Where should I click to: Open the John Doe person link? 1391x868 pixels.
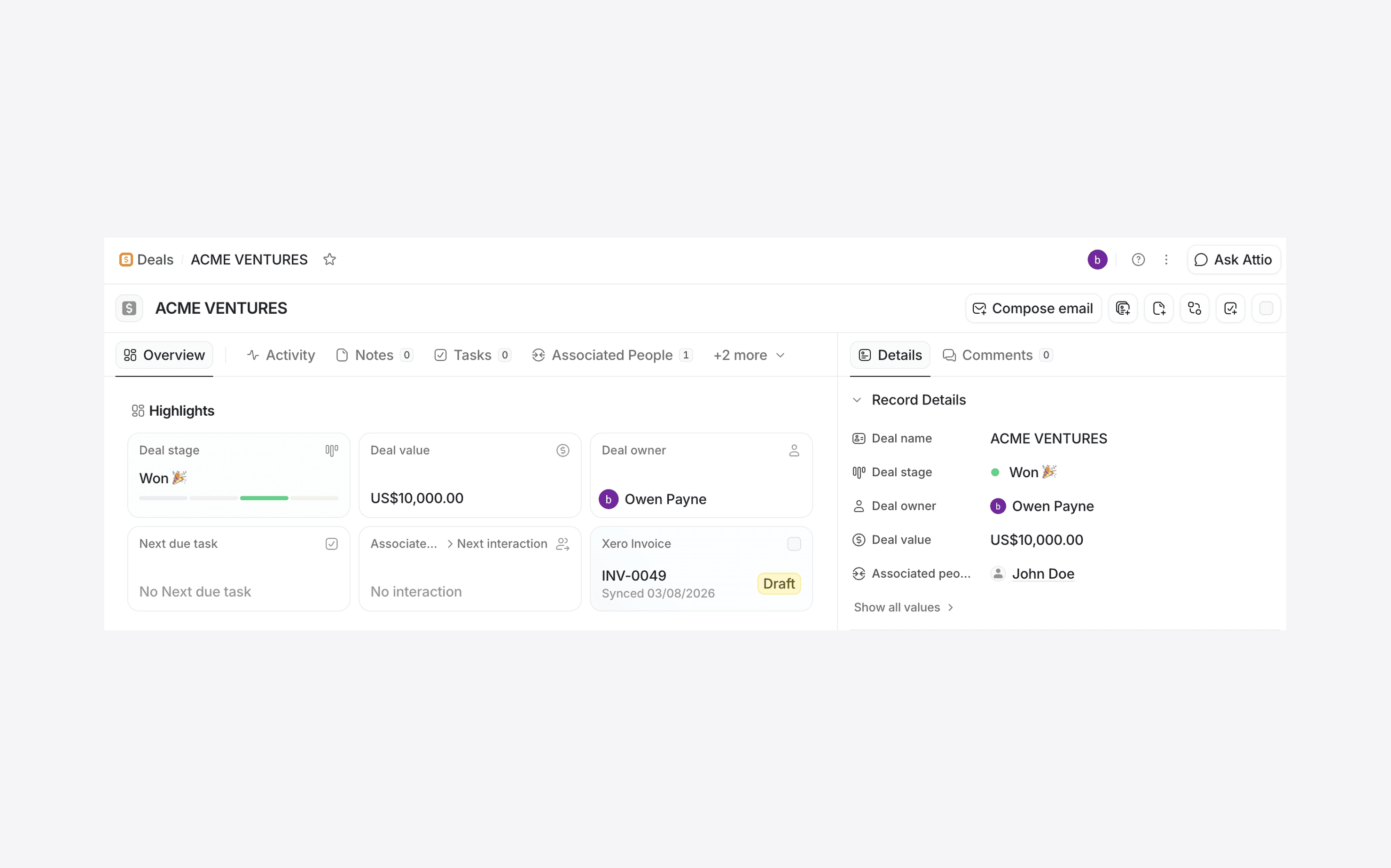click(x=1042, y=573)
